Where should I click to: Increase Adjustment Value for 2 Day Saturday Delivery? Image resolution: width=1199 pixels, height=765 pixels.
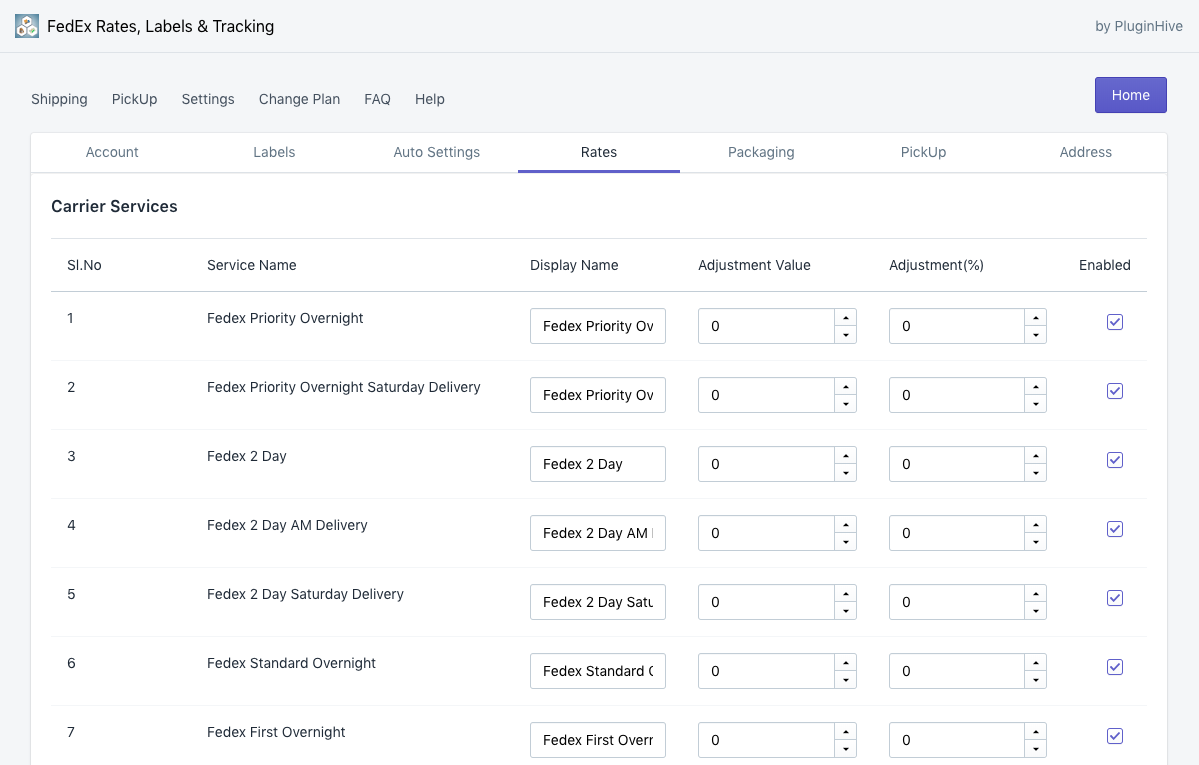[x=845, y=594]
